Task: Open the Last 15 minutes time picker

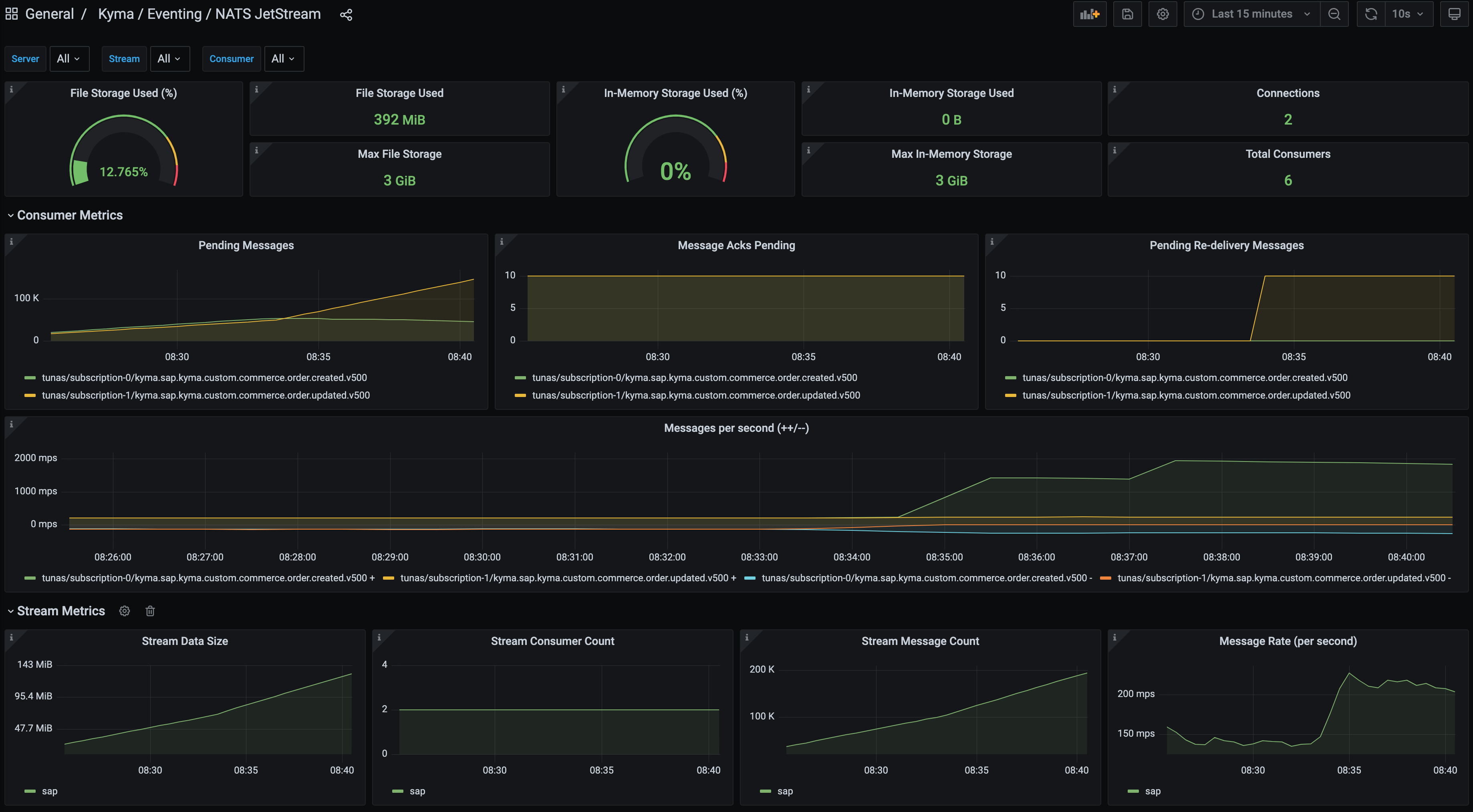Action: coord(1252,14)
